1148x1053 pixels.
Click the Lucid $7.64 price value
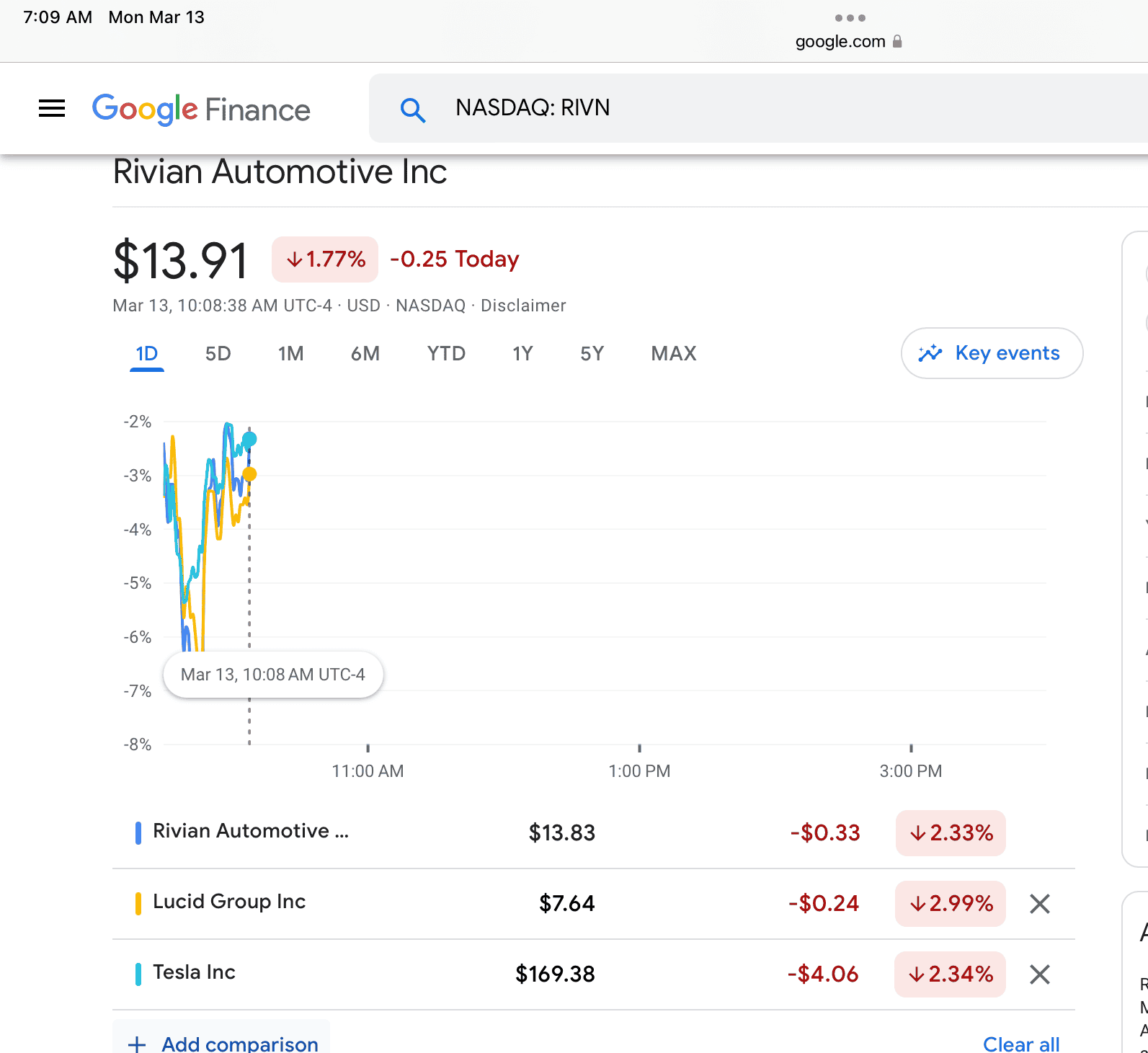[x=567, y=904]
